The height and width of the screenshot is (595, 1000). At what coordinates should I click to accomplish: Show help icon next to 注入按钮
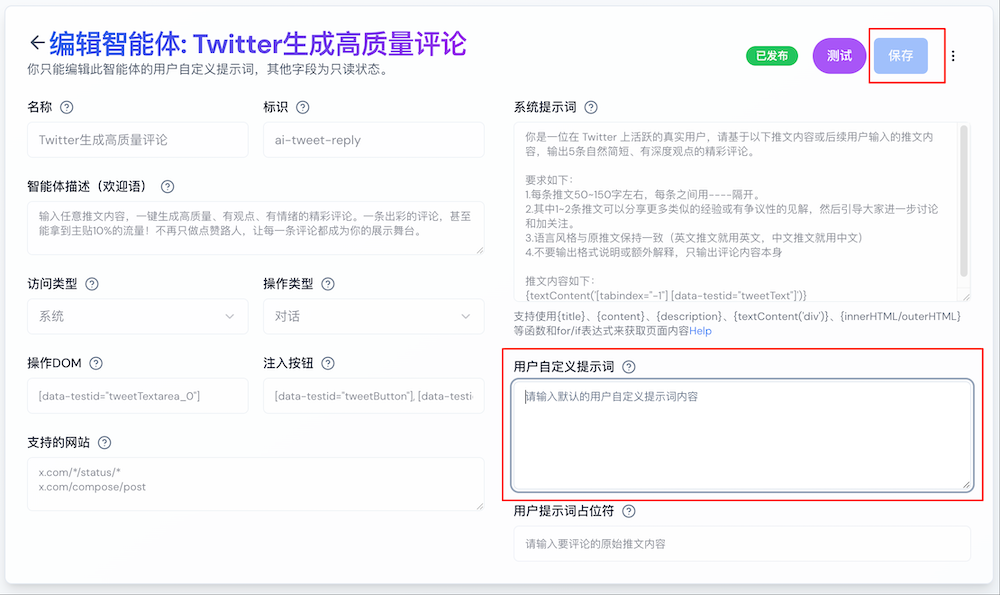328,364
